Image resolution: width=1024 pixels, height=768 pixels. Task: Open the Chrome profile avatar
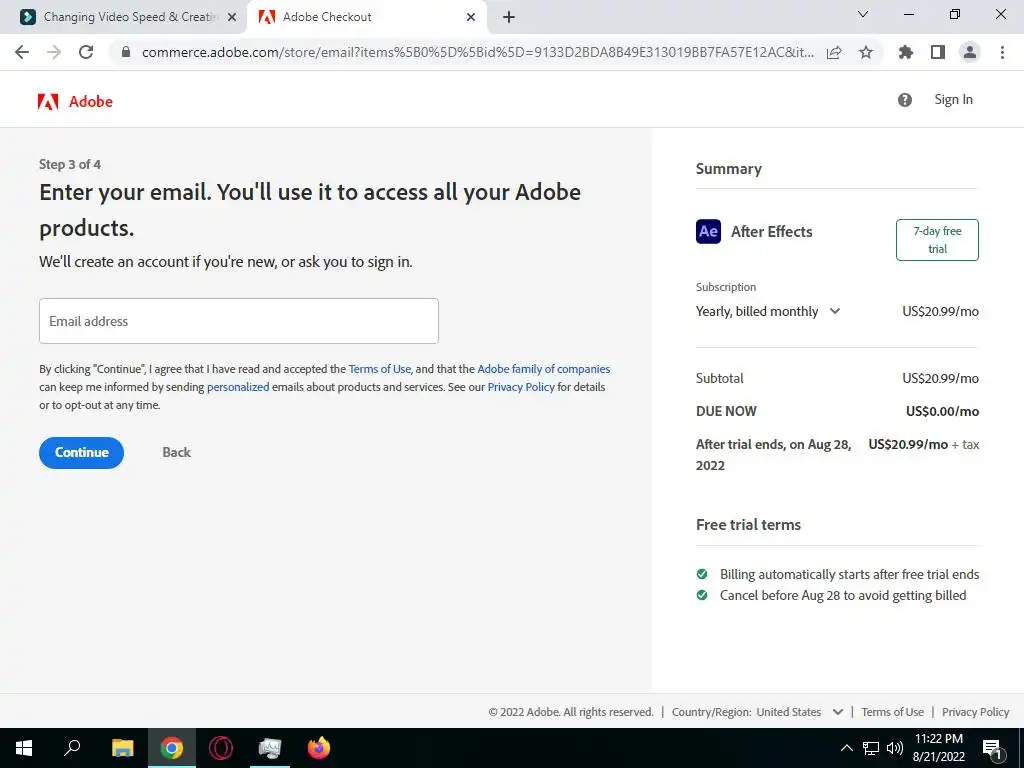click(970, 52)
